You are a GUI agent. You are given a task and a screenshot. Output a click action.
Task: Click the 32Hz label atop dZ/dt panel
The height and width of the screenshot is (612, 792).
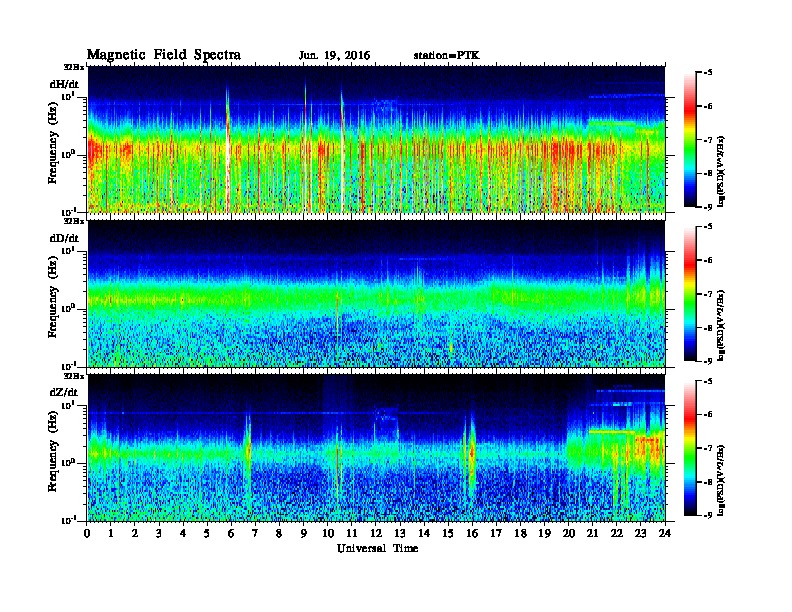74,376
